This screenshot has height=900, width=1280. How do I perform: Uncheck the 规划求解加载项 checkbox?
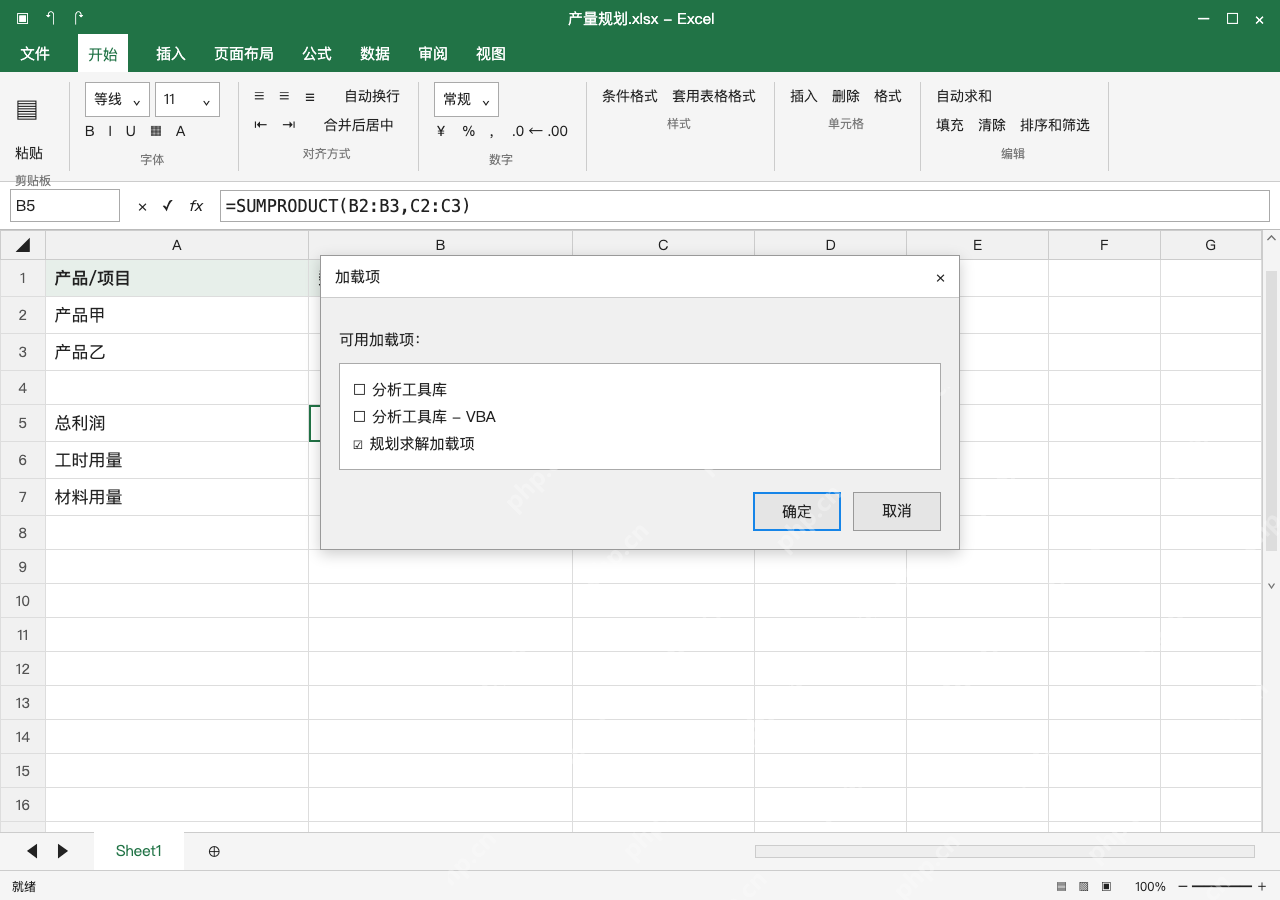tap(358, 444)
